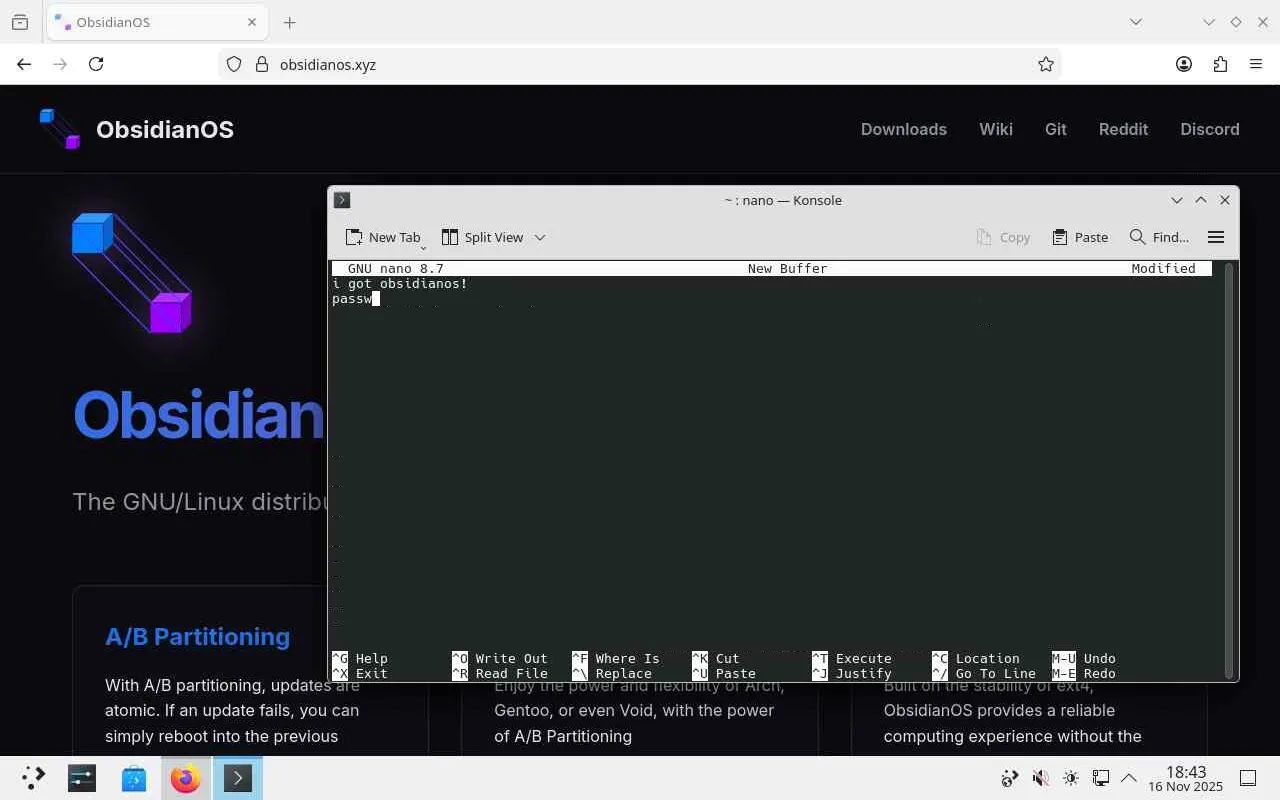Click the Konsole window menu icon in titlebar

coord(342,200)
